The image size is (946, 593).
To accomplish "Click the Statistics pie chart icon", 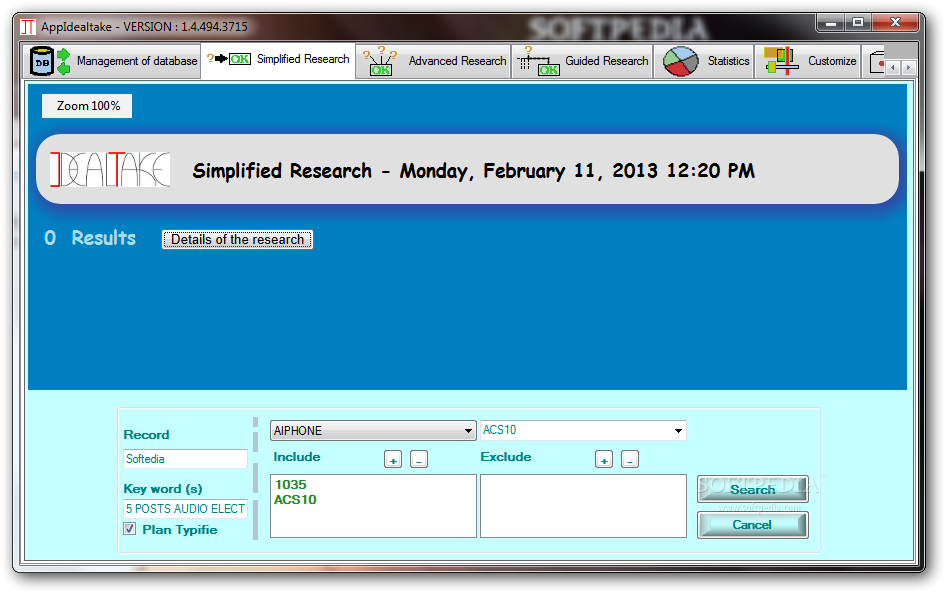I will [x=681, y=61].
